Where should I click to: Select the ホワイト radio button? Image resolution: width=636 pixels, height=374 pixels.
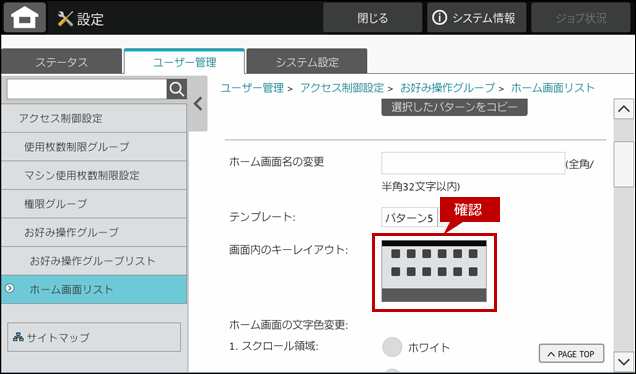pos(392,347)
